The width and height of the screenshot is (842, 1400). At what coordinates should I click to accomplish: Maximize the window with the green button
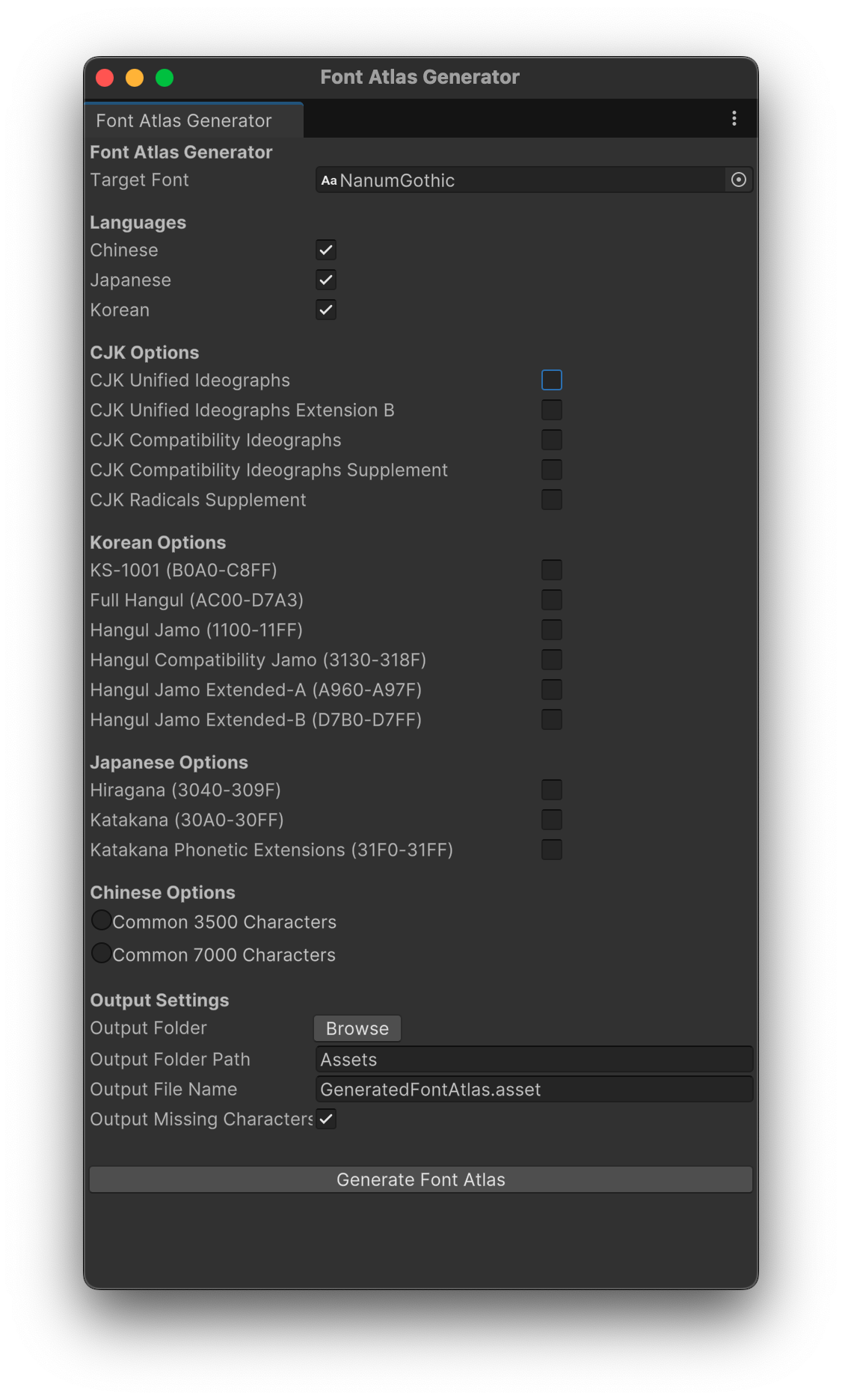point(165,78)
